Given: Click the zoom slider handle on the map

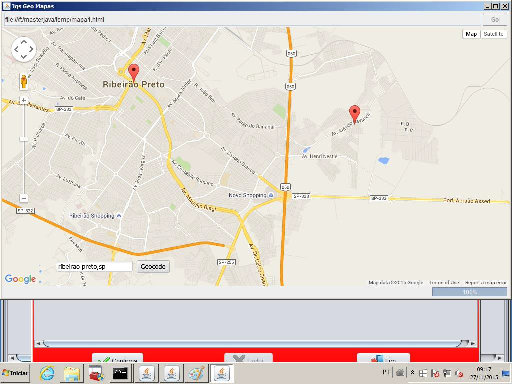Looking at the screenshot, I should click(x=24, y=139).
